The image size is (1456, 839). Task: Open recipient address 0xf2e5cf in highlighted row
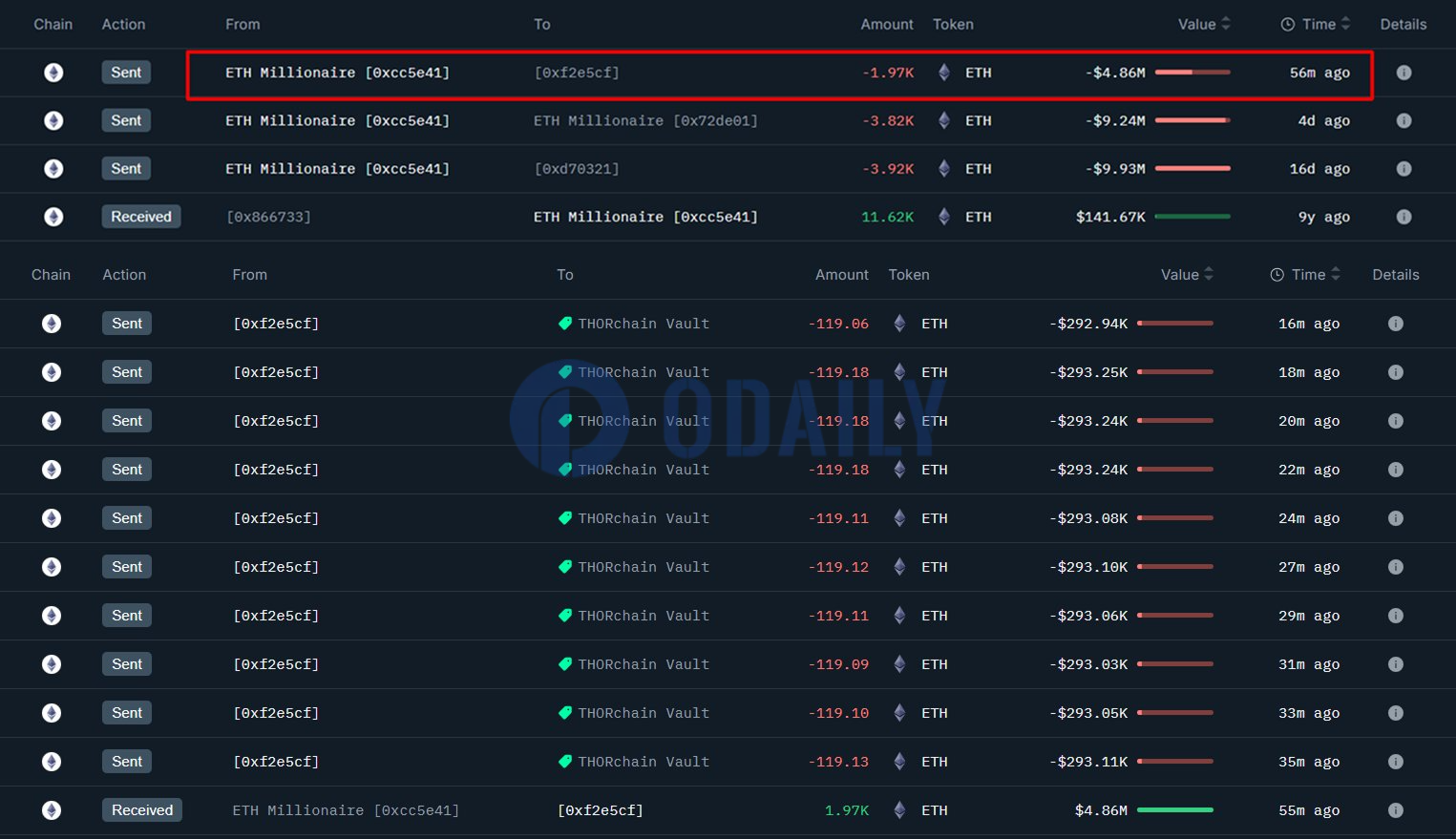point(577,73)
